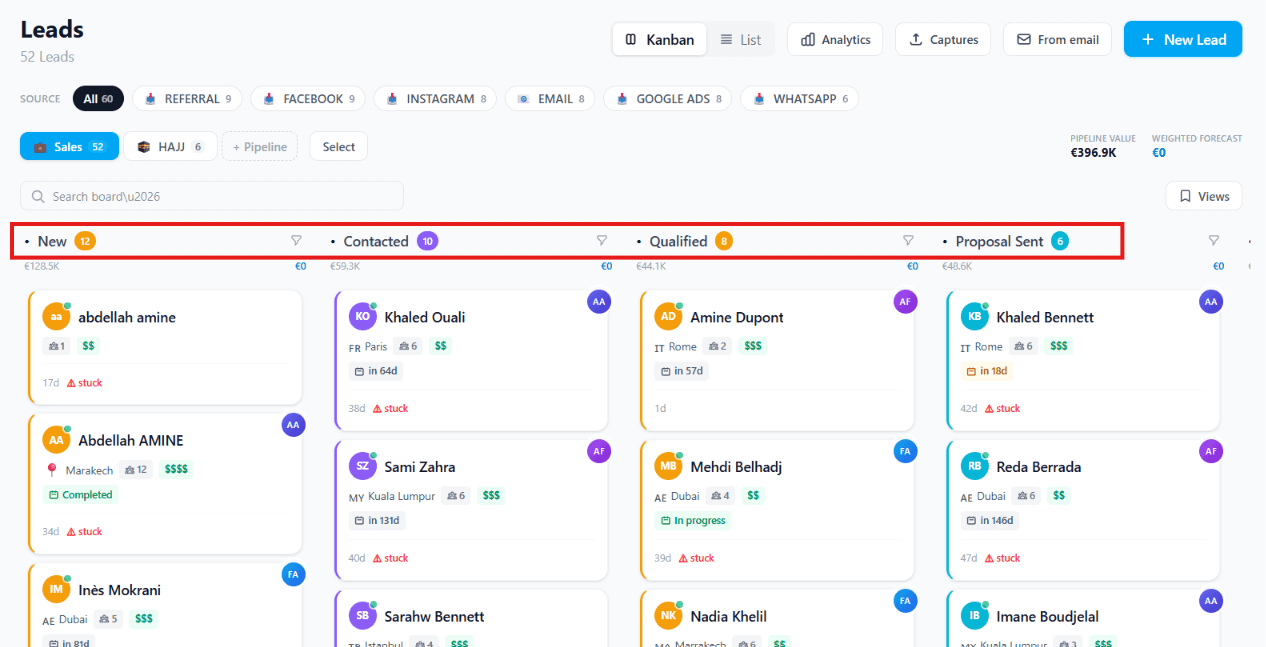Open the Imane Boudjelal lead card
Image resolution: width=1266 pixels, height=647 pixels.
click(1084, 618)
